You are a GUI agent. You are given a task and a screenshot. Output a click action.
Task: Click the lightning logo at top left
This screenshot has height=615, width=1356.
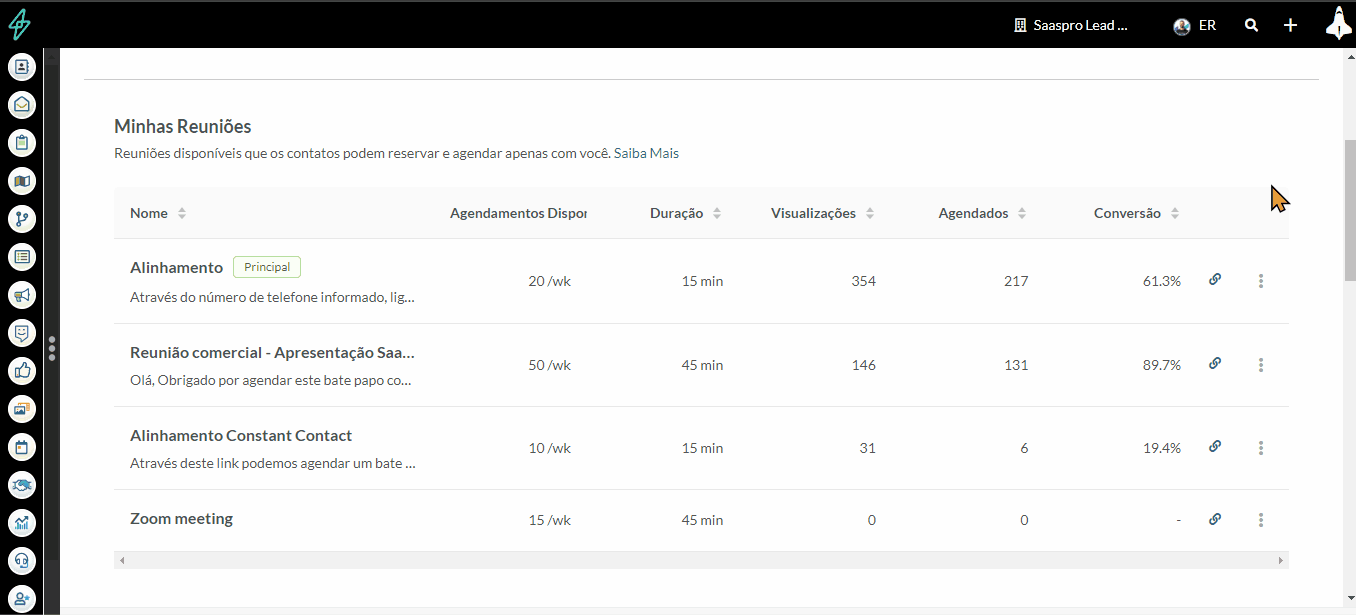(19, 24)
